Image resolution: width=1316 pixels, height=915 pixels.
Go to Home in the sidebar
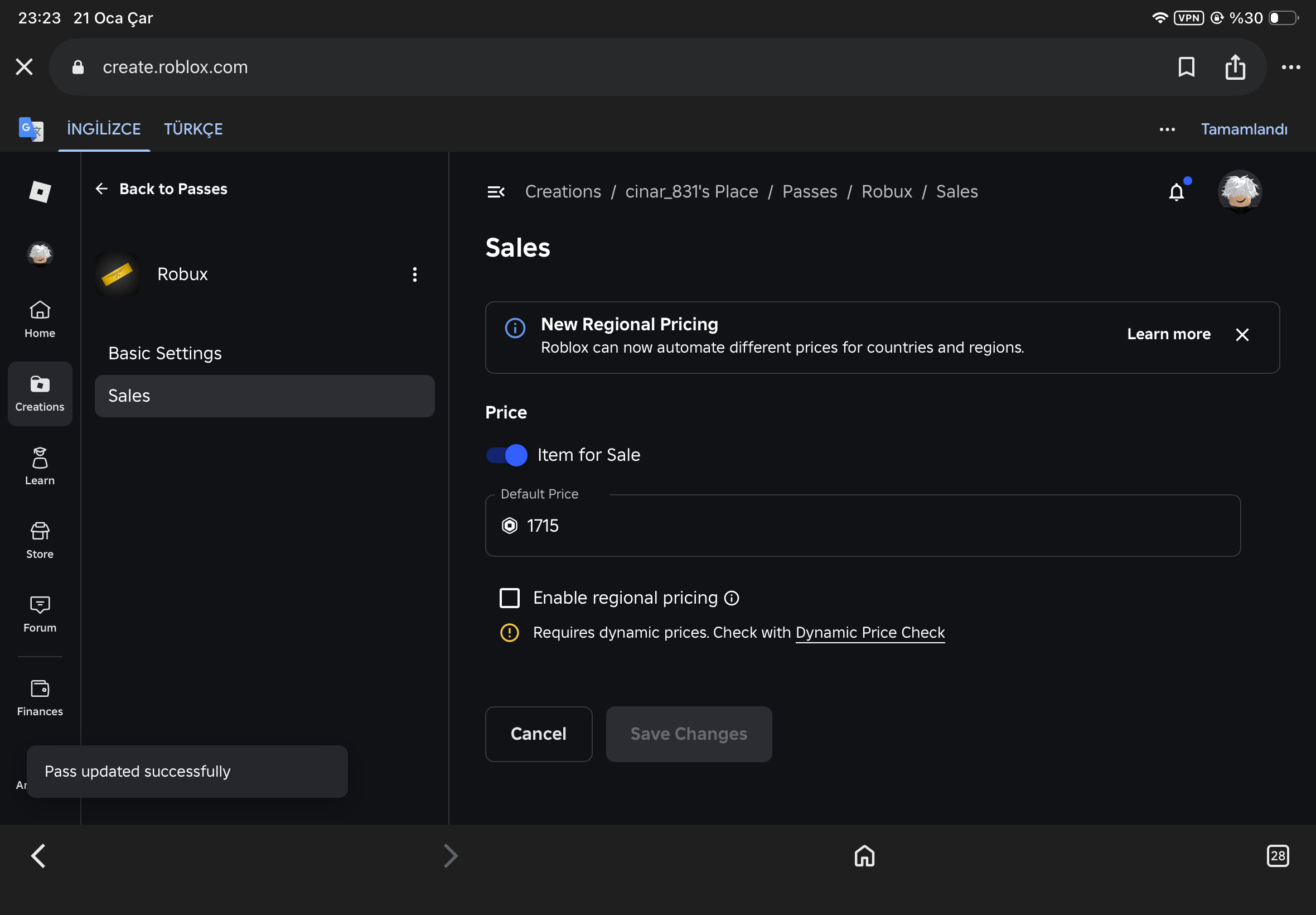(x=40, y=320)
